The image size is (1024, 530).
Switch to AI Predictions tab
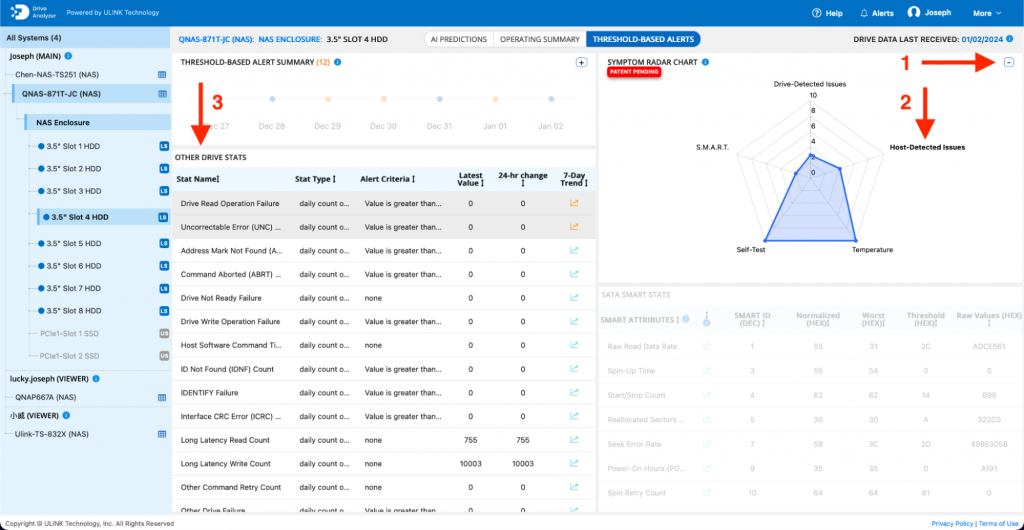[x=458, y=39]
